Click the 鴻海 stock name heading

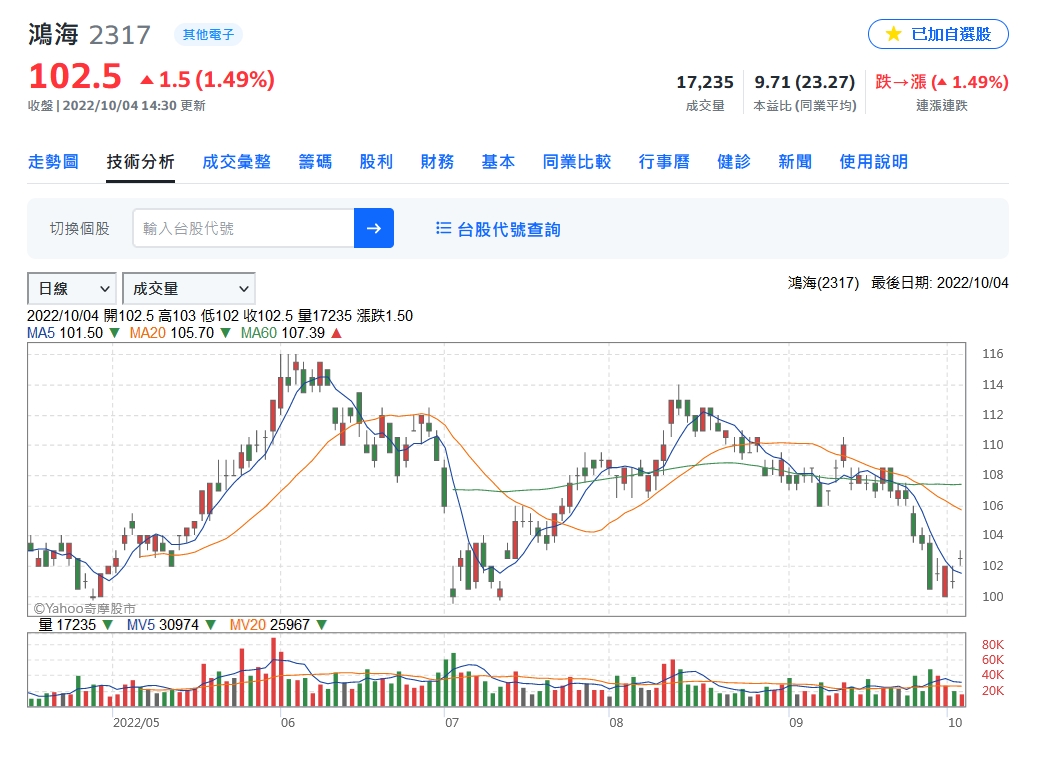(x=54, y=35)
